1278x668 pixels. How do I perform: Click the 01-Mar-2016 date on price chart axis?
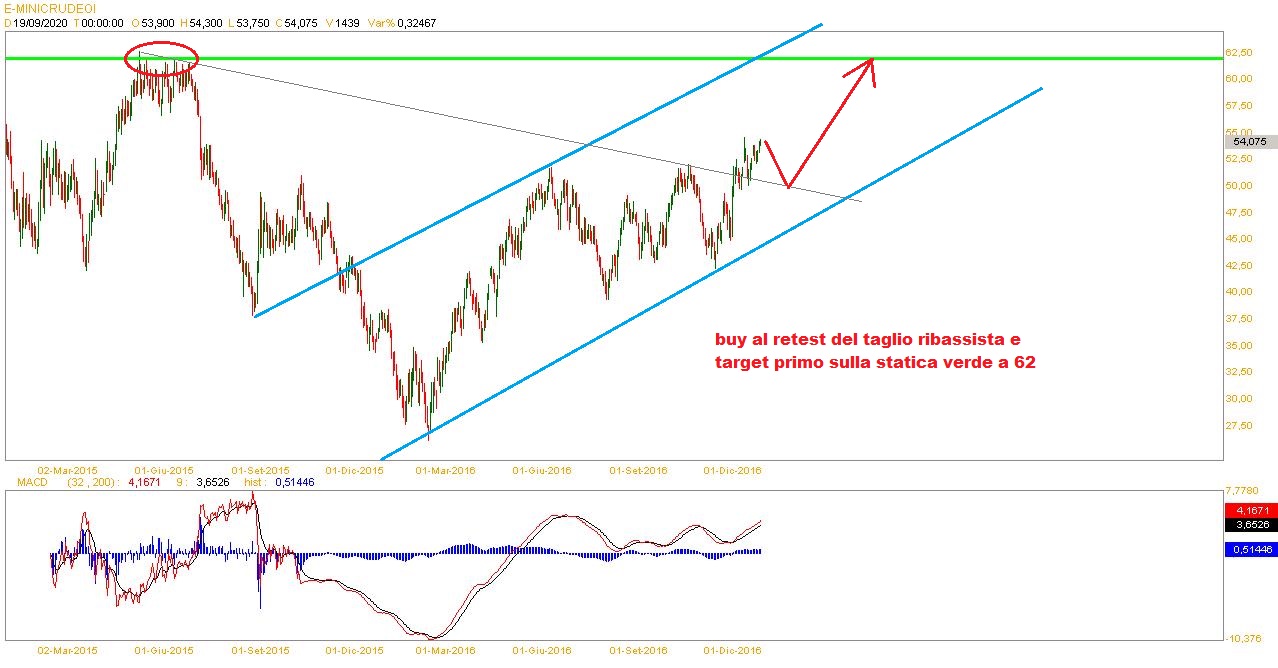point(447,470)
